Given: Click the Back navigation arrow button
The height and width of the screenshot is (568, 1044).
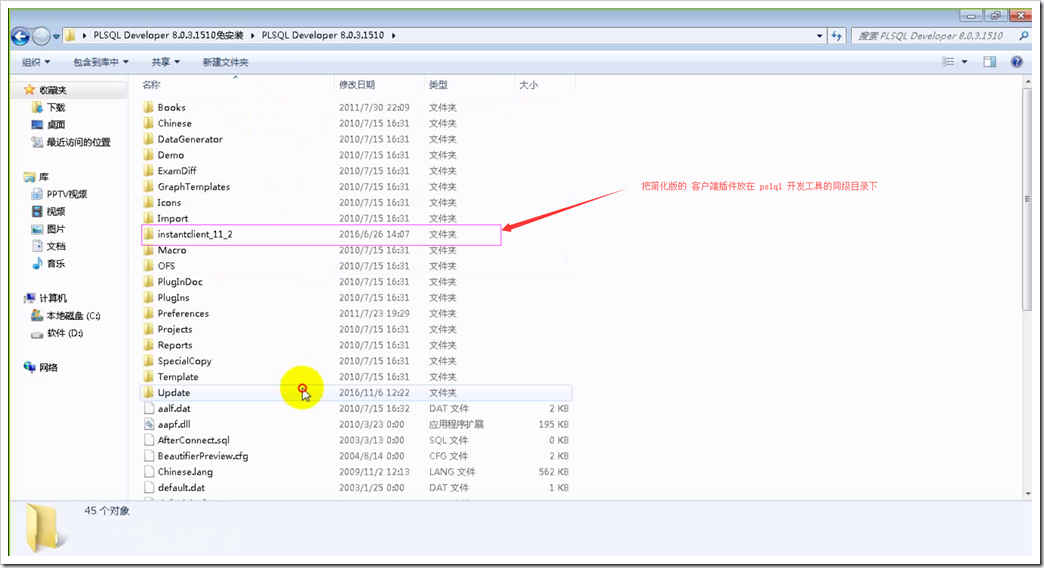Looking at the screenshot, I should coord(20,36).
